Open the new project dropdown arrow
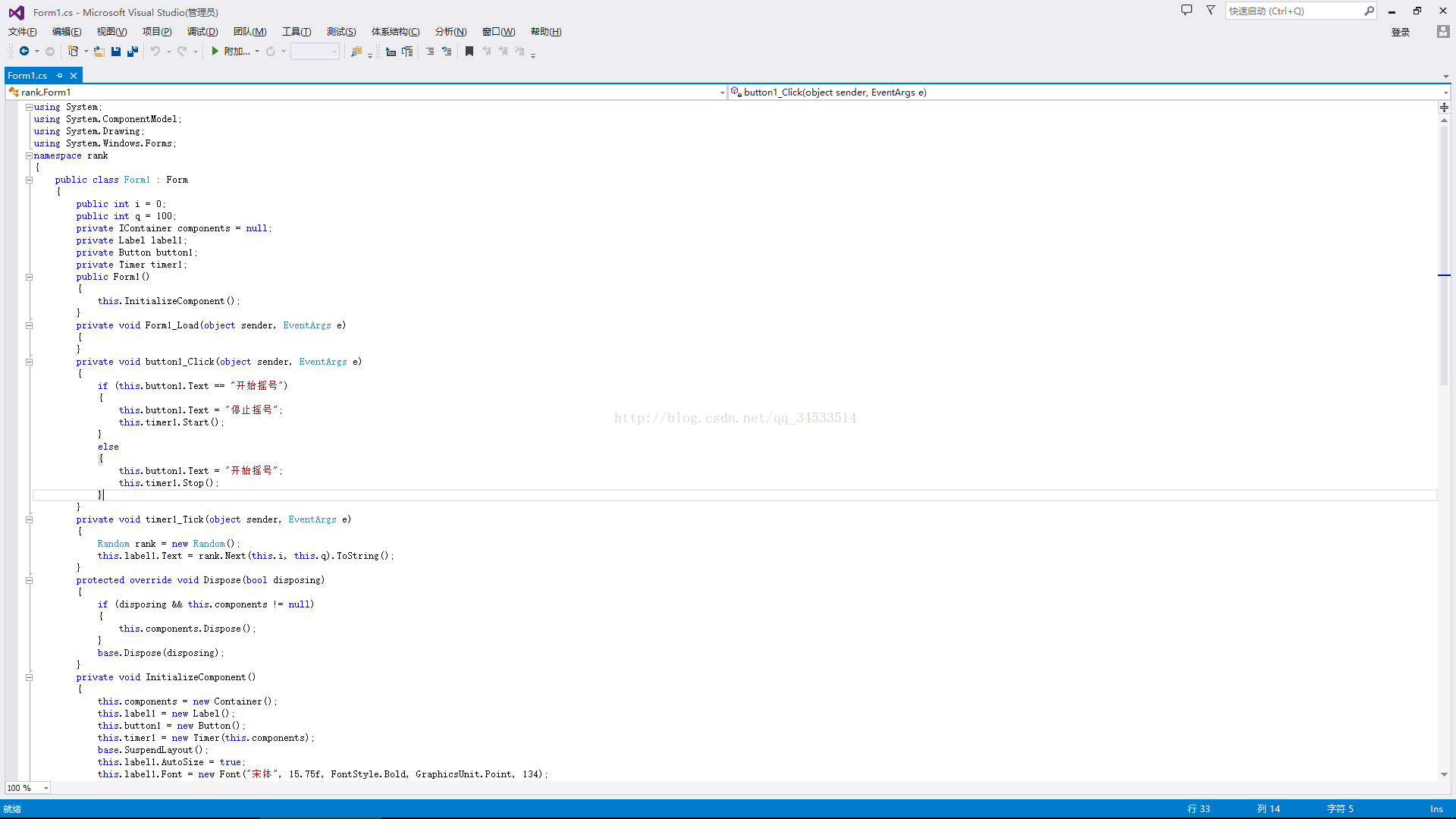Image resolution: width=1456 pixels, height=819 pixels. click(x=86, y=52)
